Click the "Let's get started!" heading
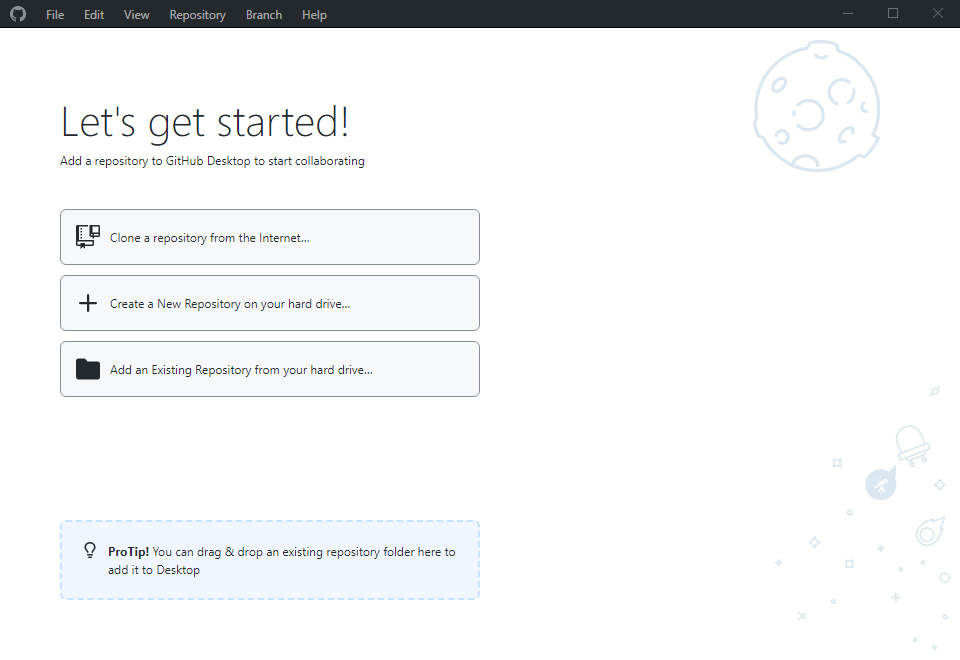The height and width of the screenshot is (660, 960). [204, 122]
